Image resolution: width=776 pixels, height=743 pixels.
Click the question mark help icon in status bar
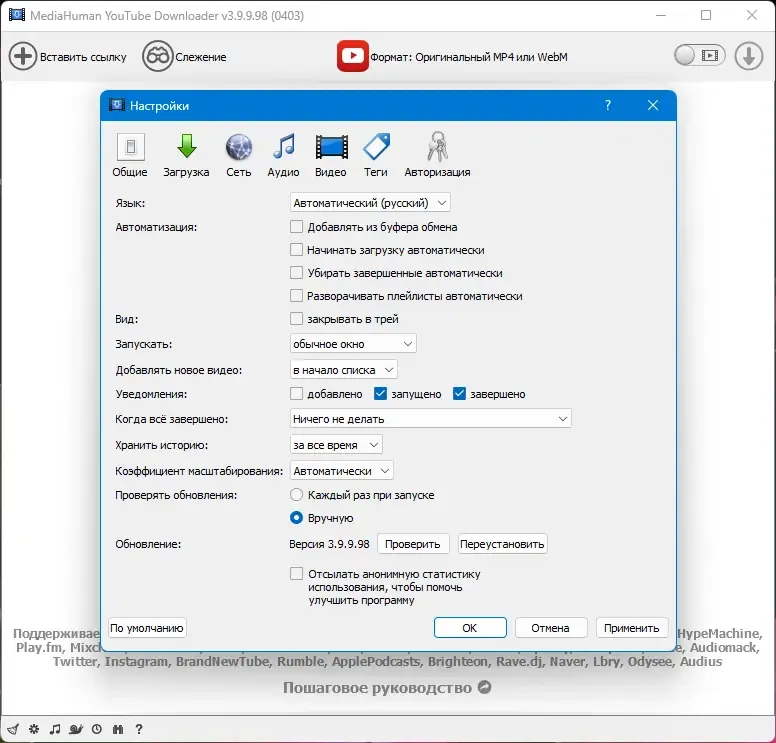pyautogui.click(x=139, y=729)
